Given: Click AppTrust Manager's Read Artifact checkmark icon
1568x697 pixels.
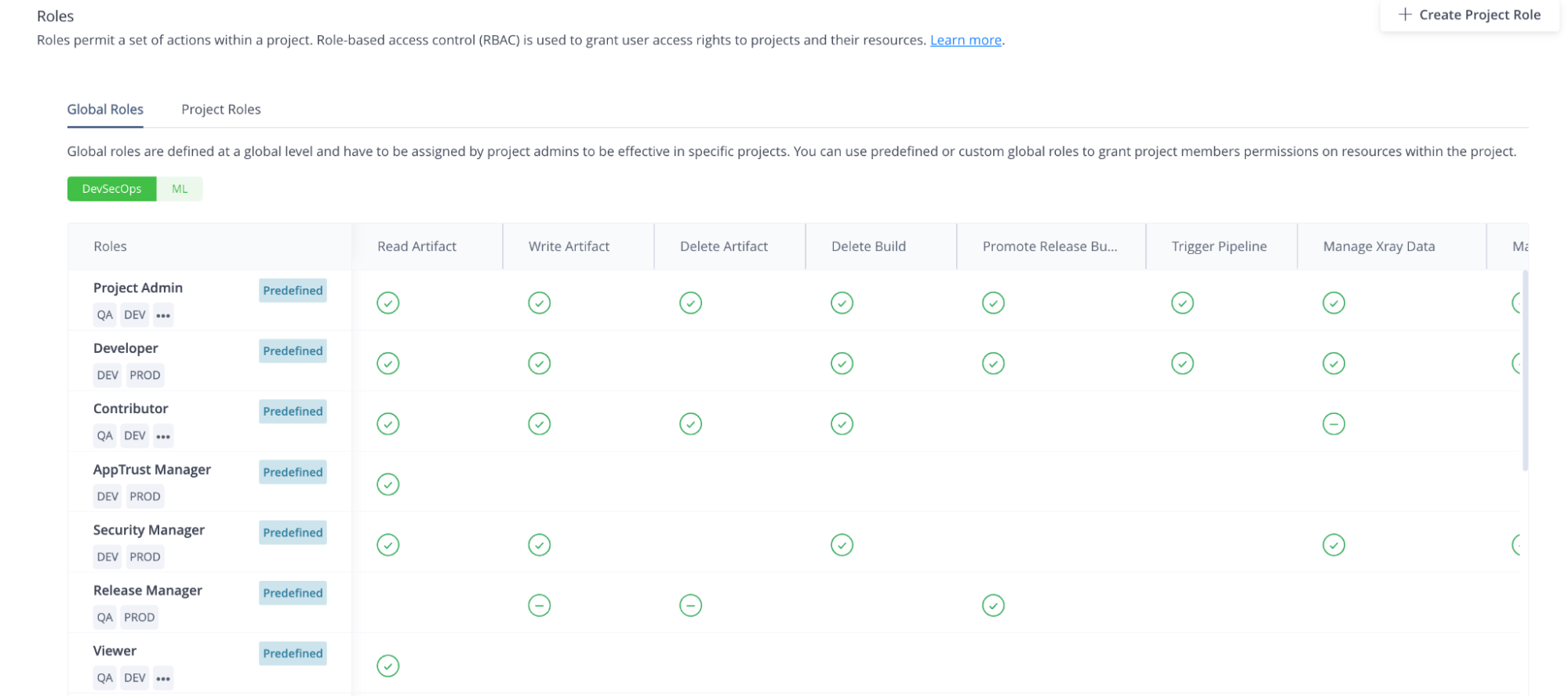Looking at the screenshot, I should tap(388, 485).
